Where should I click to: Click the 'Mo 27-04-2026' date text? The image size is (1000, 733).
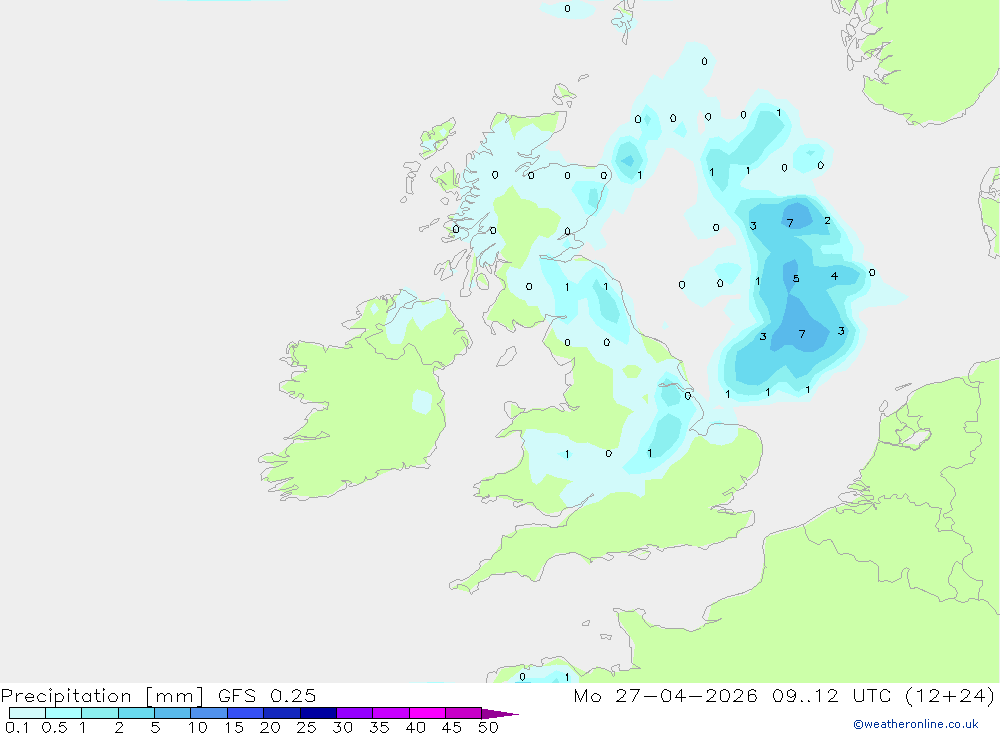coord(665,695)
